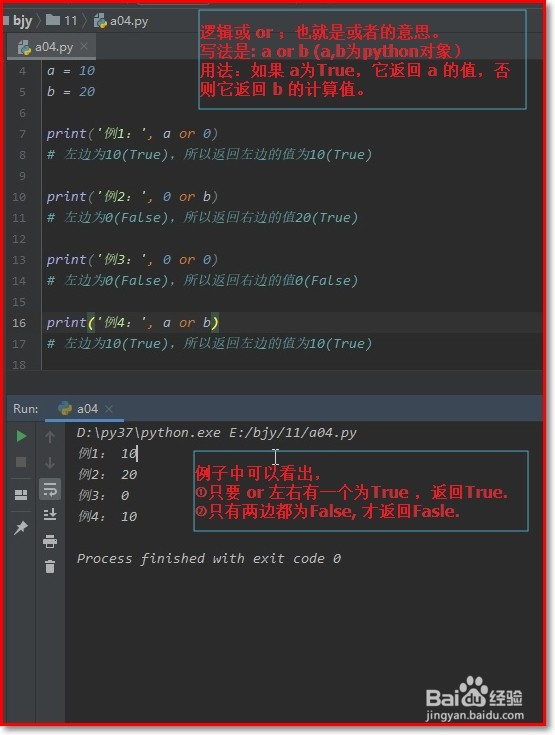
Task: Toggle the soft-wrap icon in the Run panel
Action: point(50,489)
